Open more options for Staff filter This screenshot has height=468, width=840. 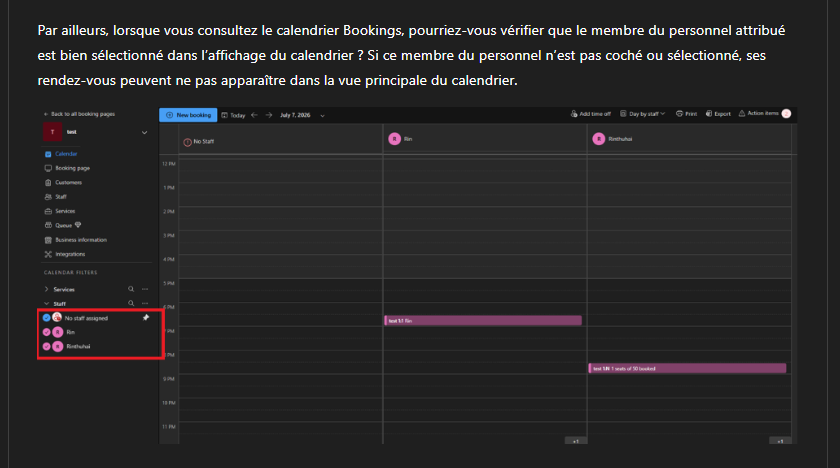click(145, 303)
